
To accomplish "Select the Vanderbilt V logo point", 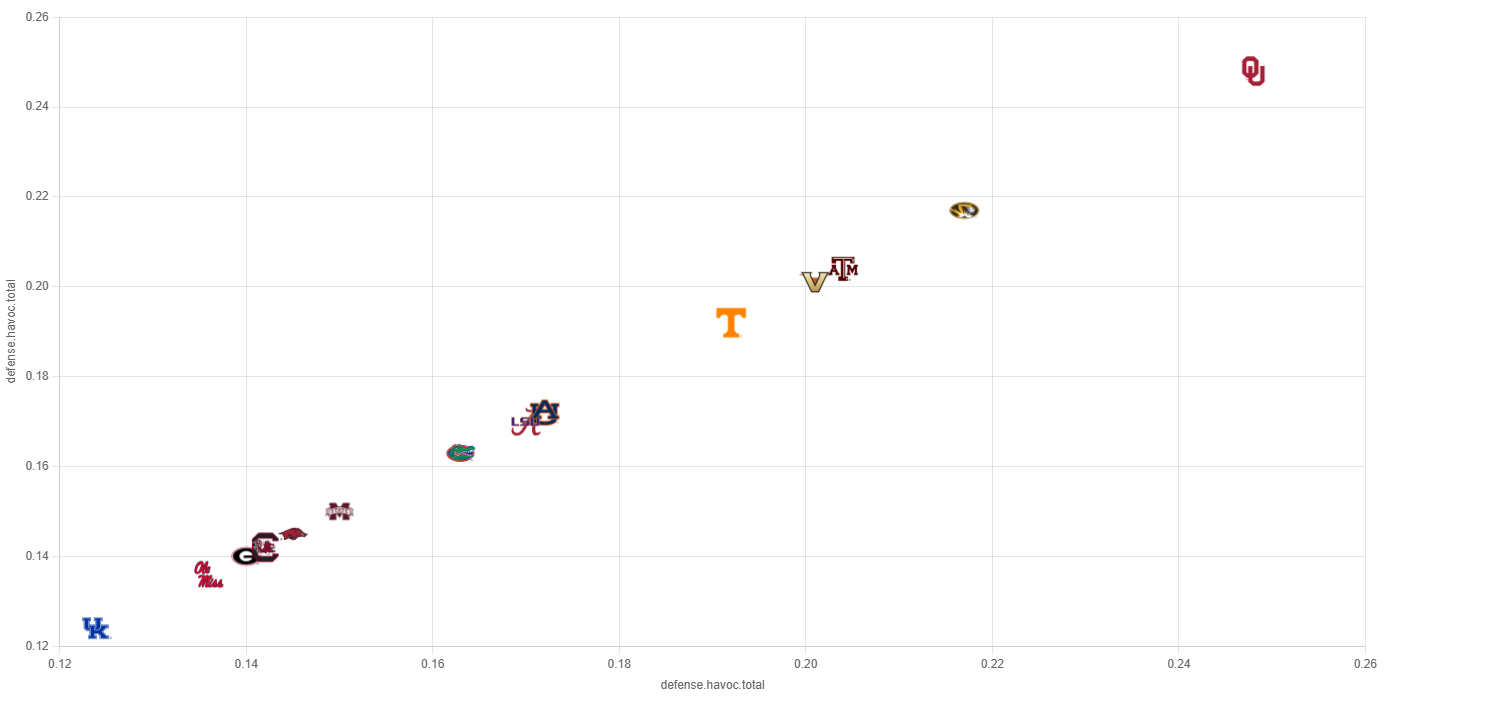I will coord(814,282).
